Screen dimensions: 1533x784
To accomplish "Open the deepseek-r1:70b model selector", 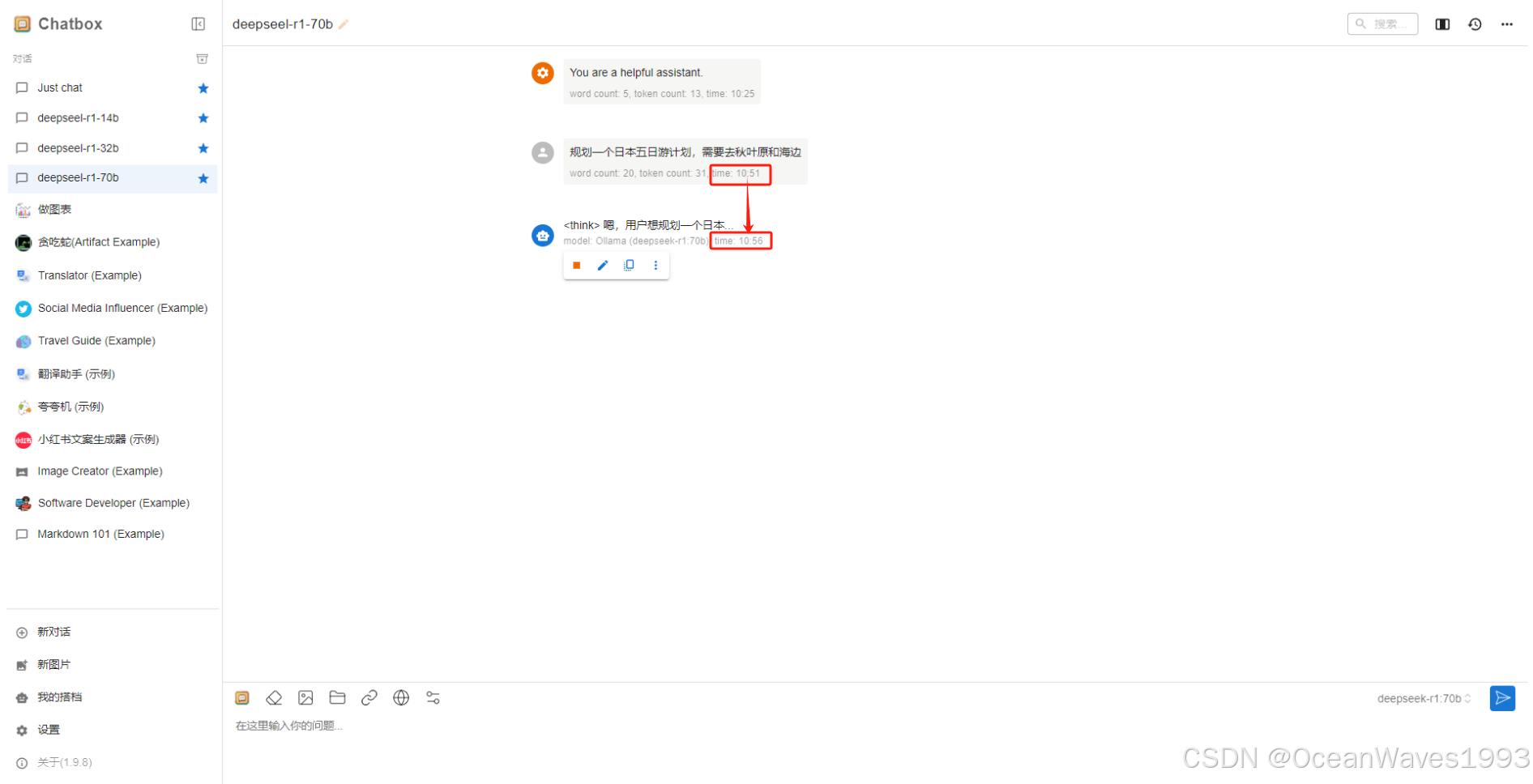I will click(x=1424, y=699).
